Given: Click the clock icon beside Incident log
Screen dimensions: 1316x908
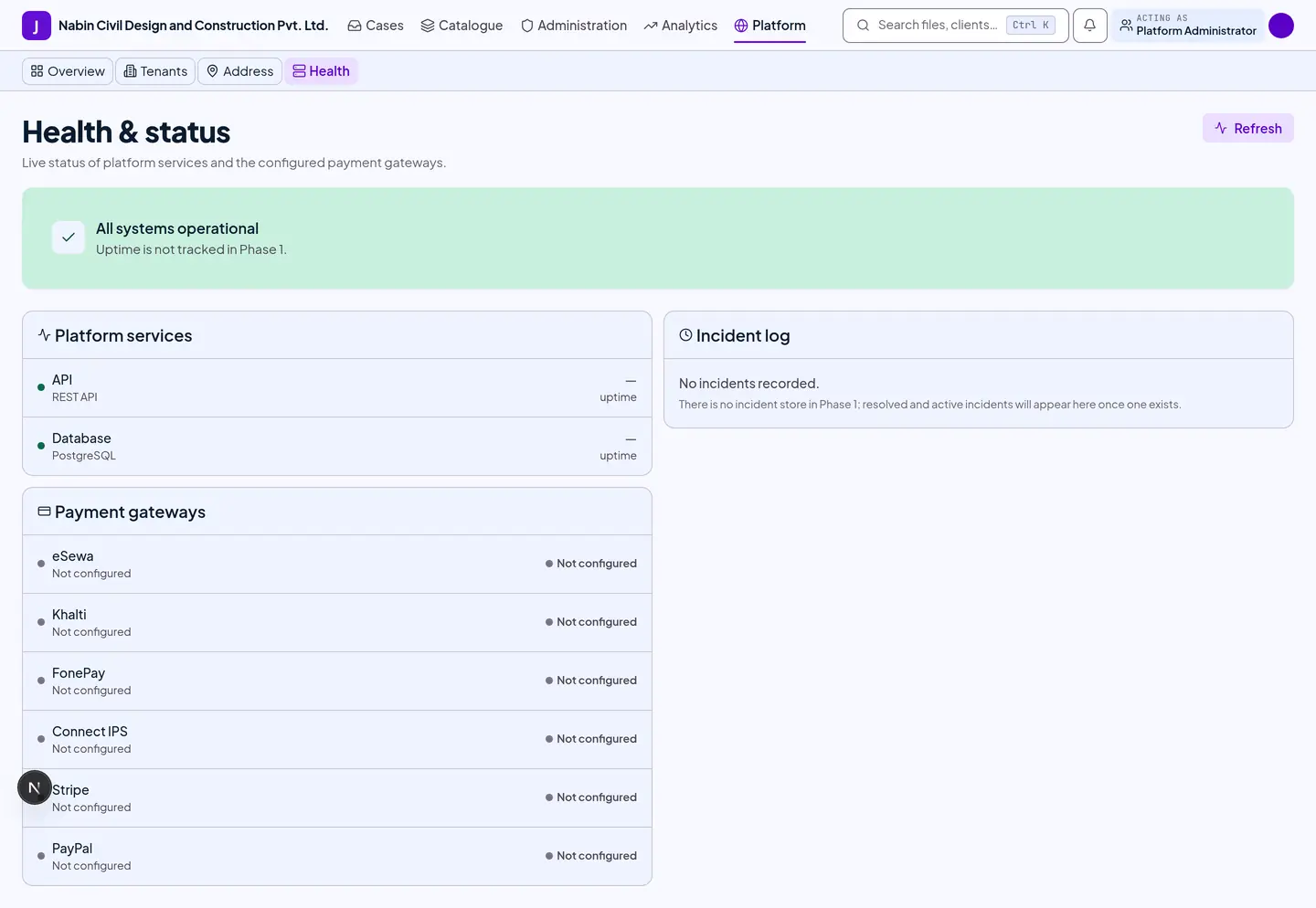Looking at the screenshot, I should click(685, 335).
